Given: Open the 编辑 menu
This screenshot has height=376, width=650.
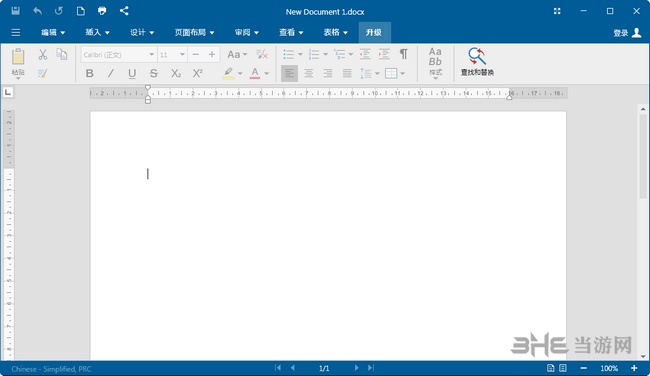Looking at the screenshot, I should pyautogui.click(x=53, y=32).
